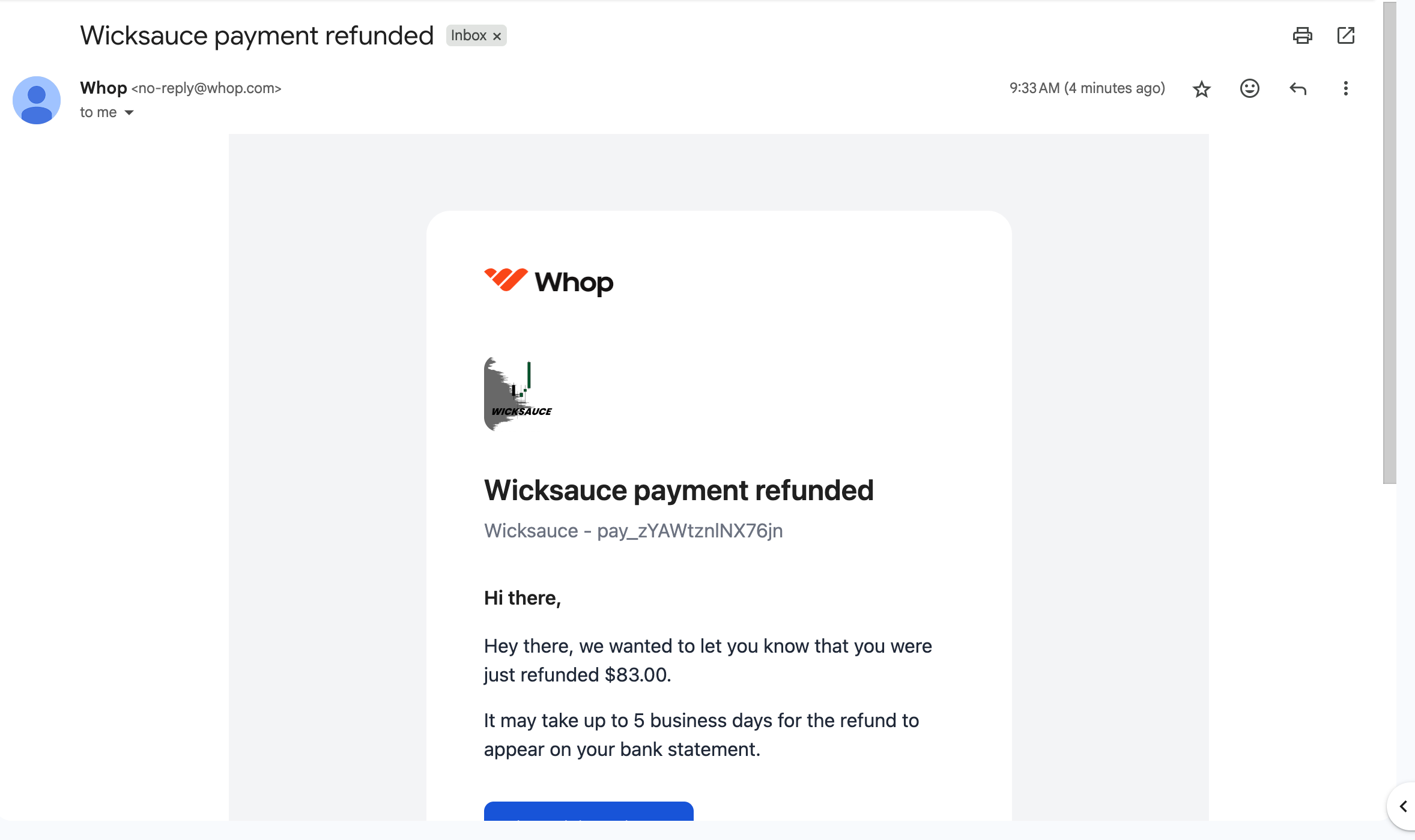Click the Whop logo in the email
Image resolution: width=1415 pixels, height=840 pixels.
tap(548, 282)
